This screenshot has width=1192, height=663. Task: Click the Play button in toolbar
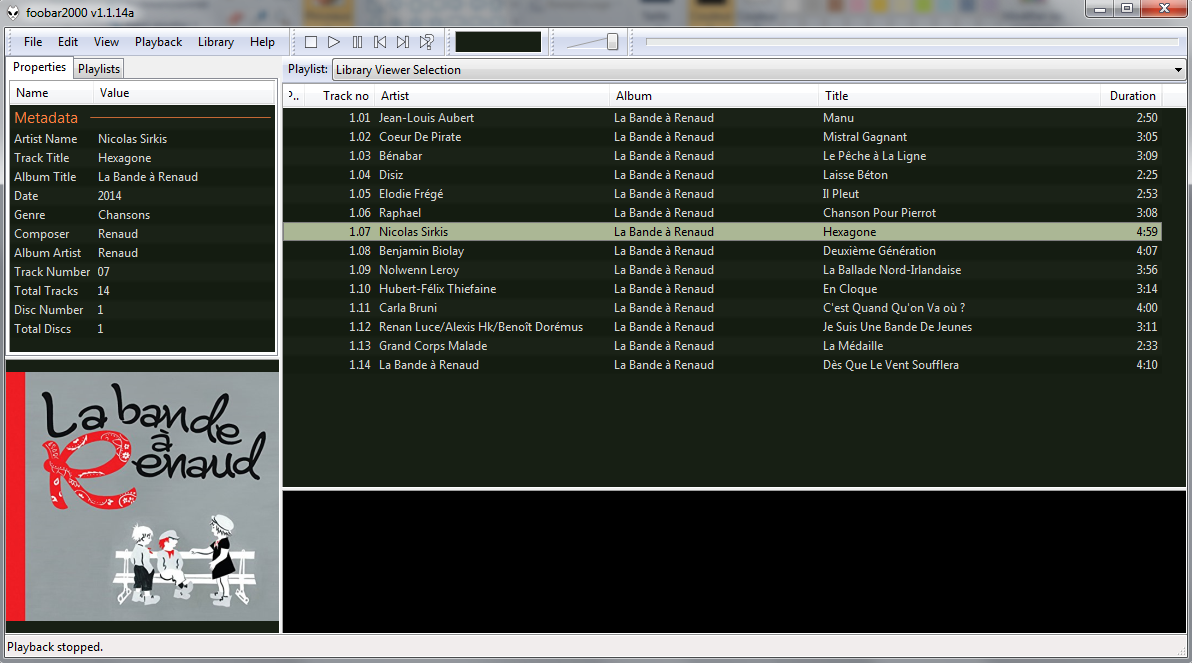[334, 42]
